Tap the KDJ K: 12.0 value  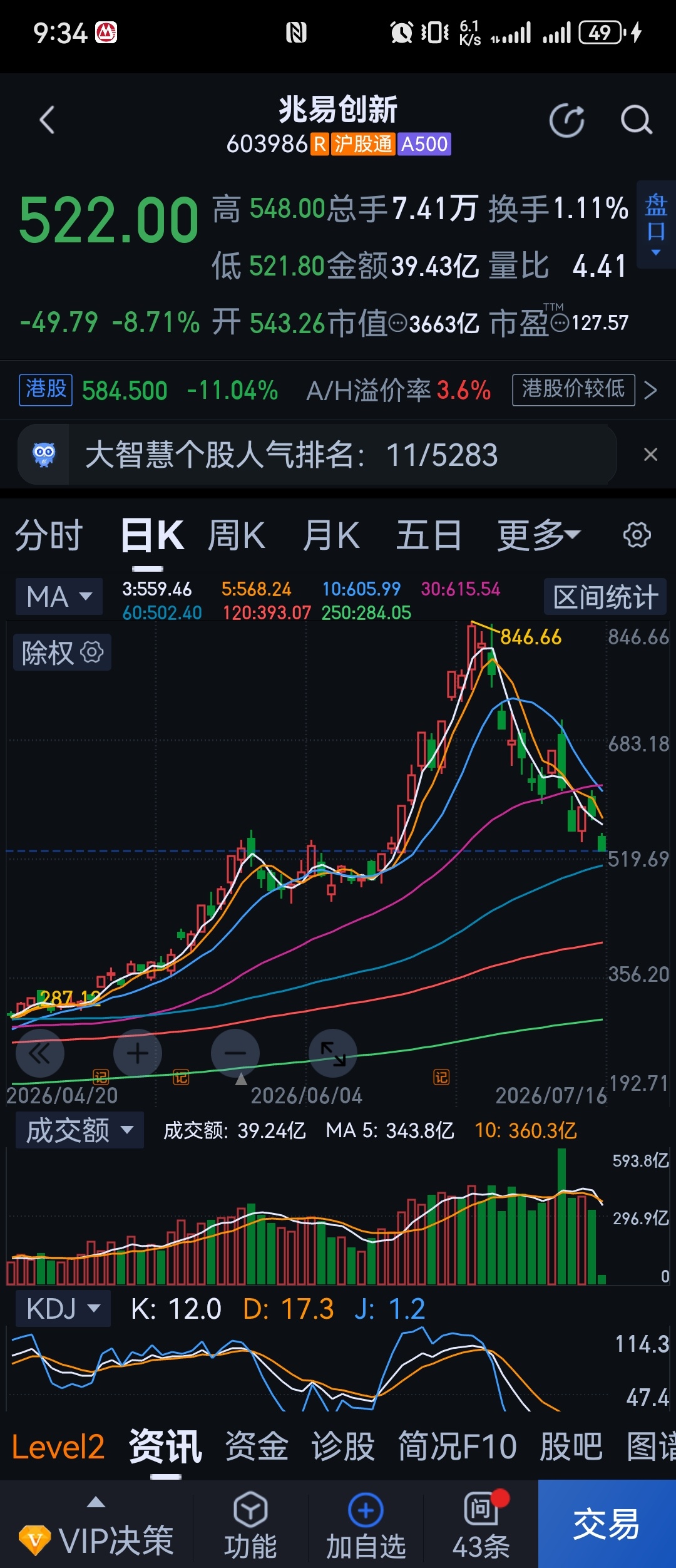[x=176, y=1309]
